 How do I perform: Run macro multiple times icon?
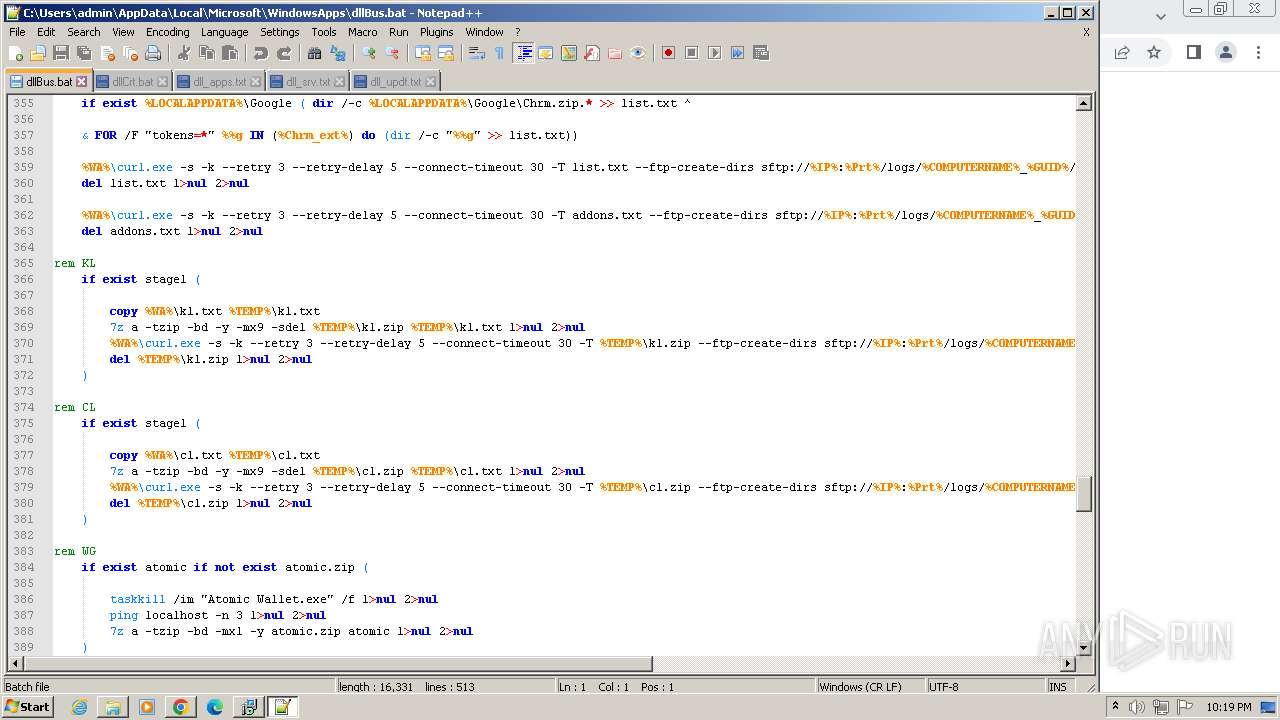pyautogui.click(x=737, y=53)
